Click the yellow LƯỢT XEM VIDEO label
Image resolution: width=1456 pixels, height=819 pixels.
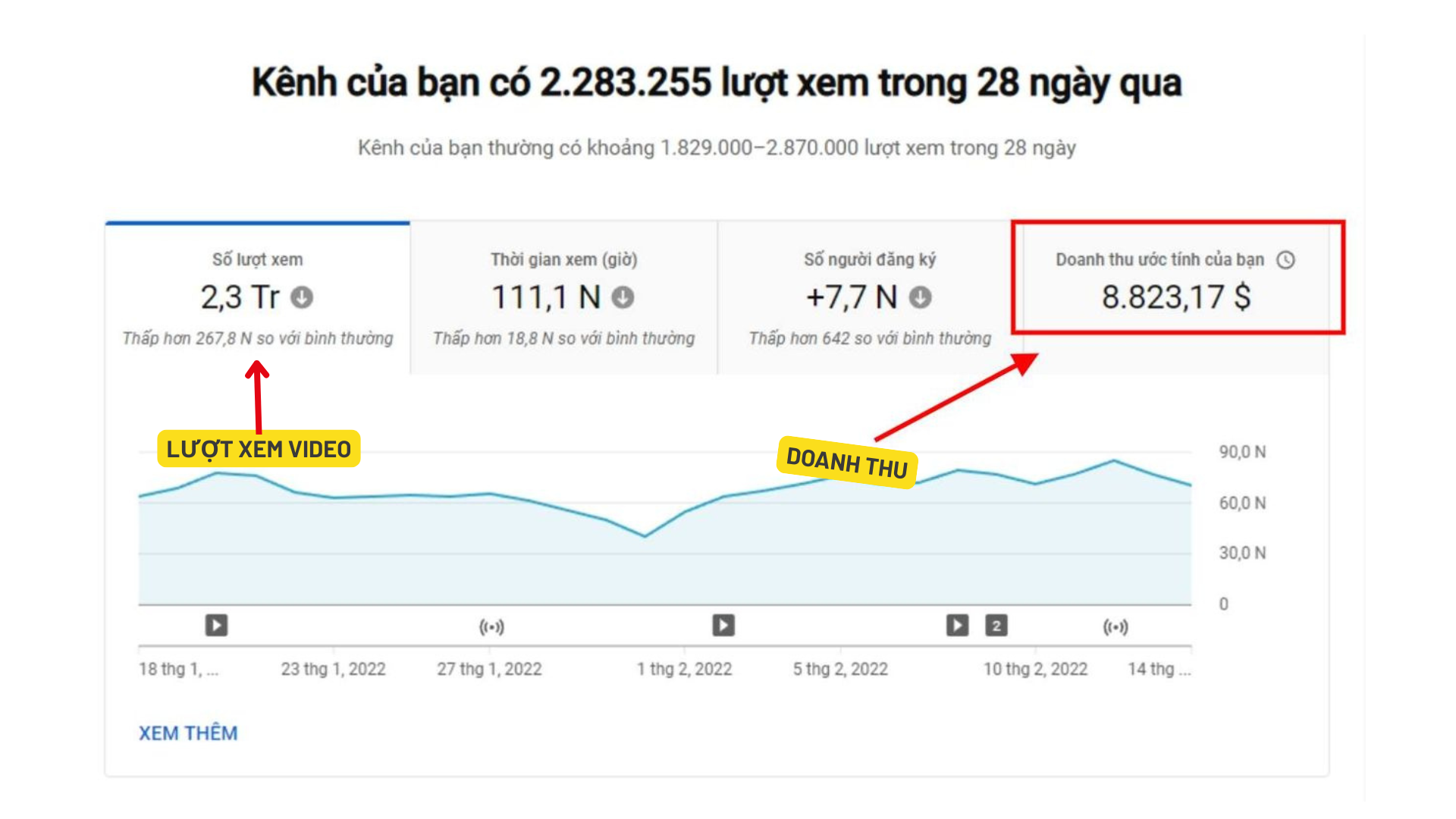[259, 449]
